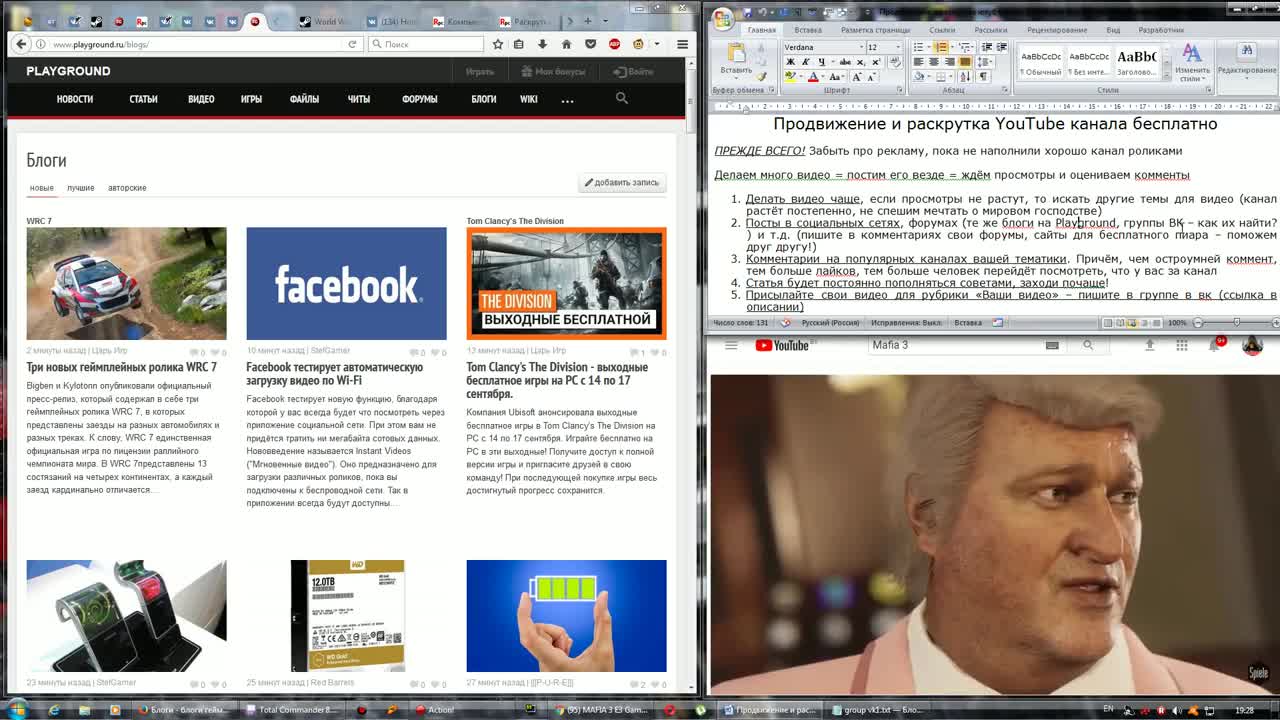The image size is (1280, 720).
Task: Select the лучшие blogs tab
Action: pos(81,188)
